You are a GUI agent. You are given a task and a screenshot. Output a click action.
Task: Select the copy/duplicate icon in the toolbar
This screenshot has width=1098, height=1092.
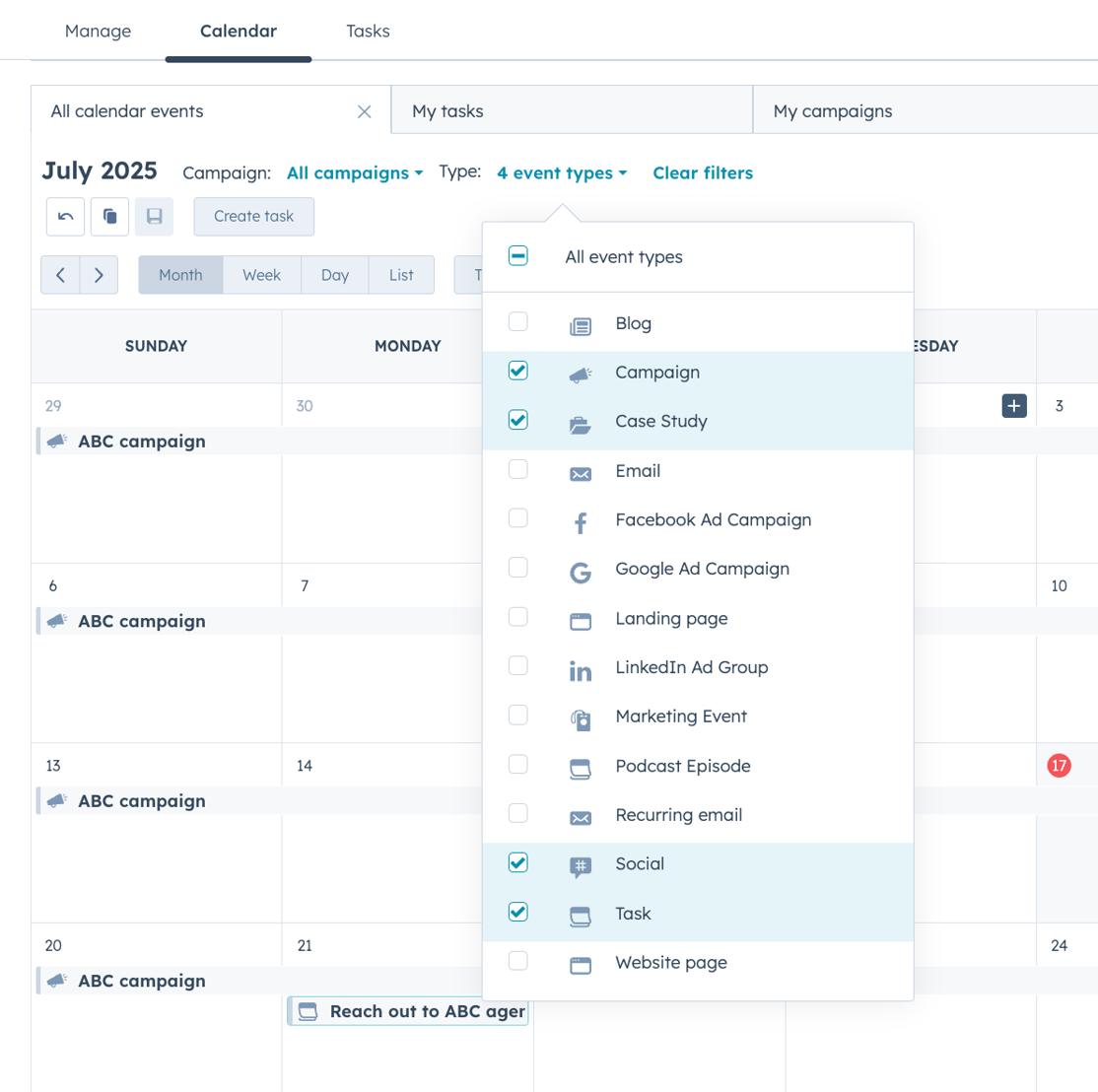click(x=108, y=217)
